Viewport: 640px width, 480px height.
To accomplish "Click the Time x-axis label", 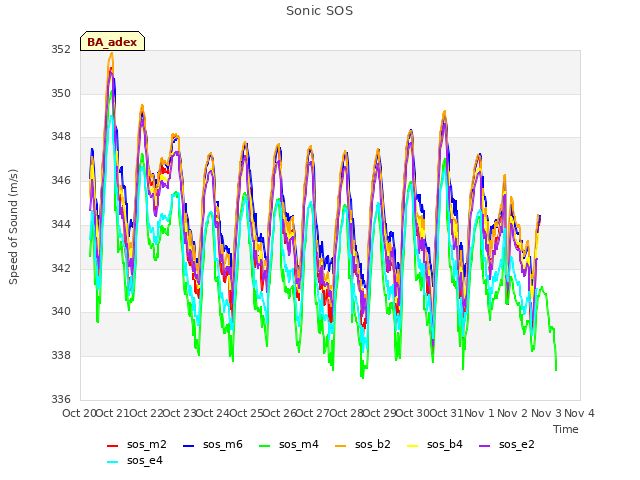I will pos(566,429).
